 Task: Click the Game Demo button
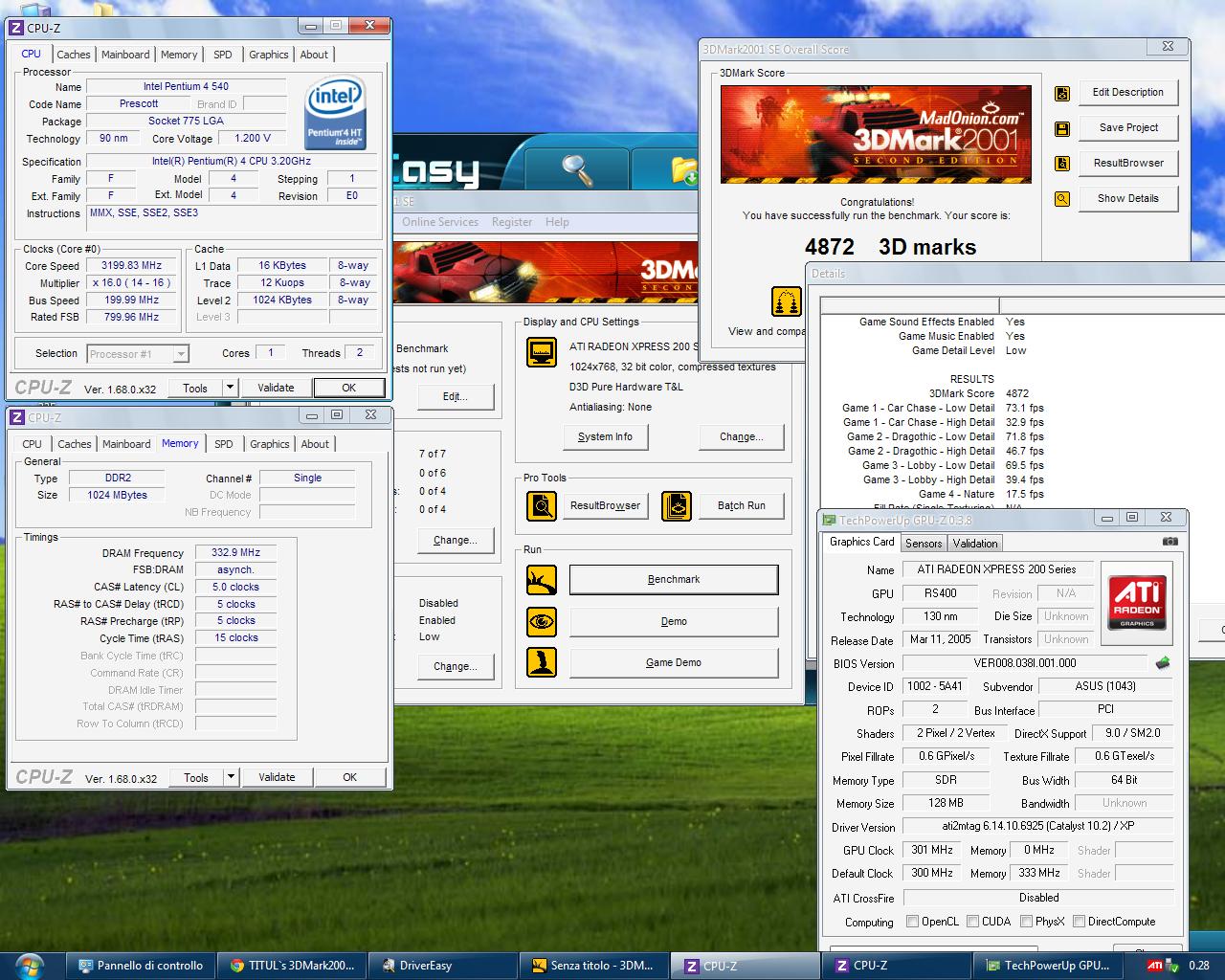click(x=674, y=663)
